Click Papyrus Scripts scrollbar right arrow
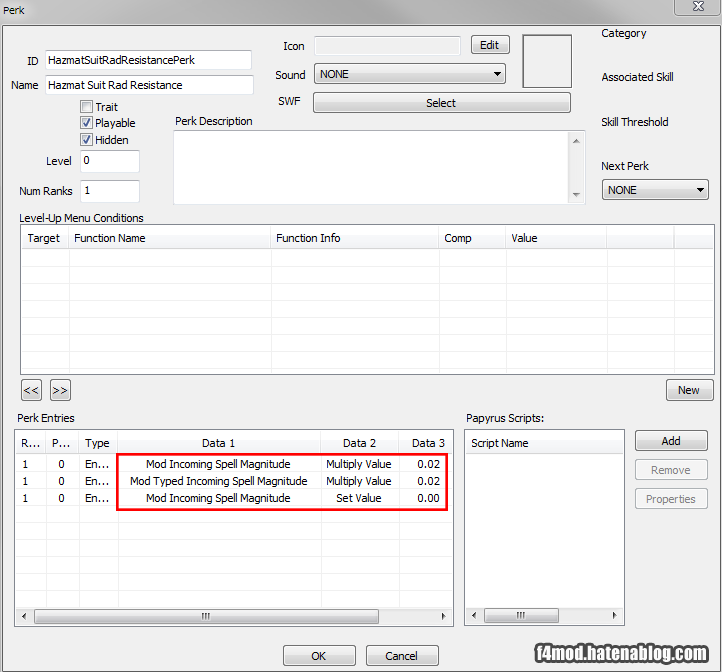Screen dimensions: 722x672 tap(614, 615)
